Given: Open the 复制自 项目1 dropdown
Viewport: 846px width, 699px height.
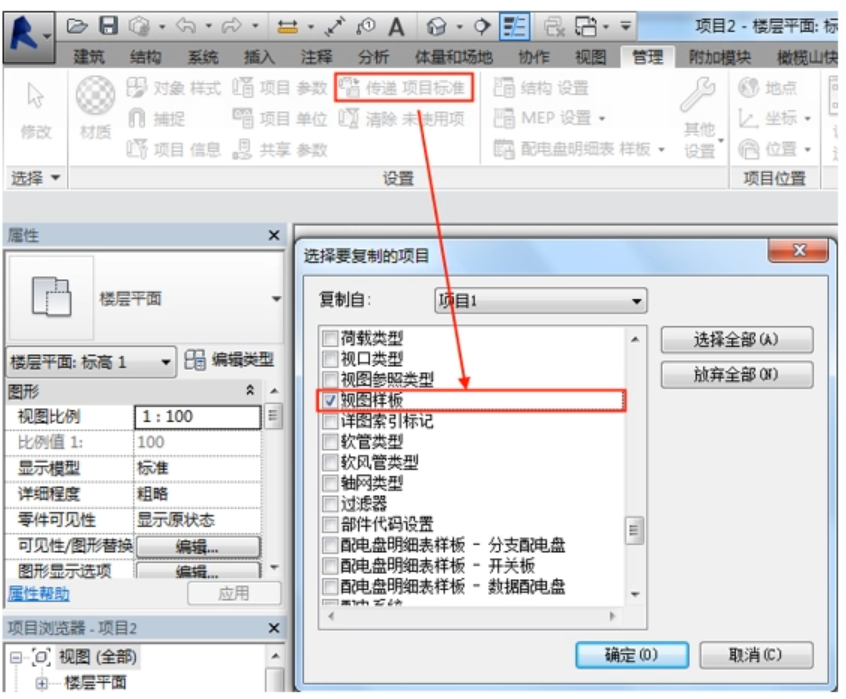Looking at the screenshot, I should click(x=541, y=301).
